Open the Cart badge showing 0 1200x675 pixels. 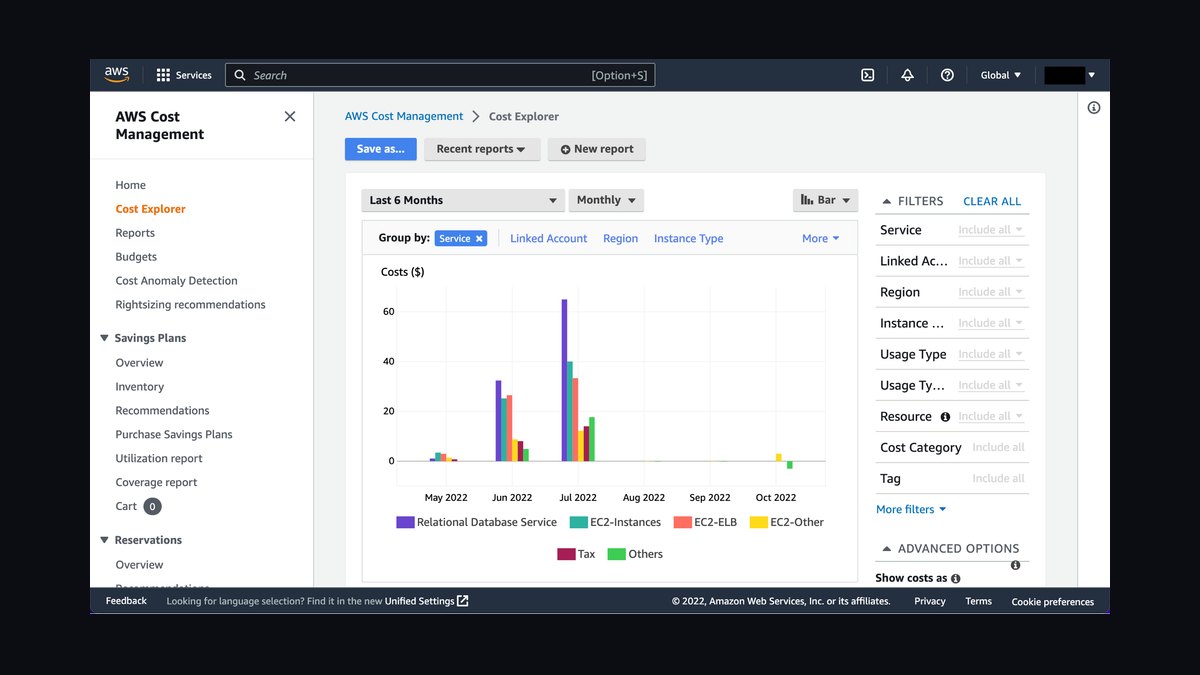[152, 506]
